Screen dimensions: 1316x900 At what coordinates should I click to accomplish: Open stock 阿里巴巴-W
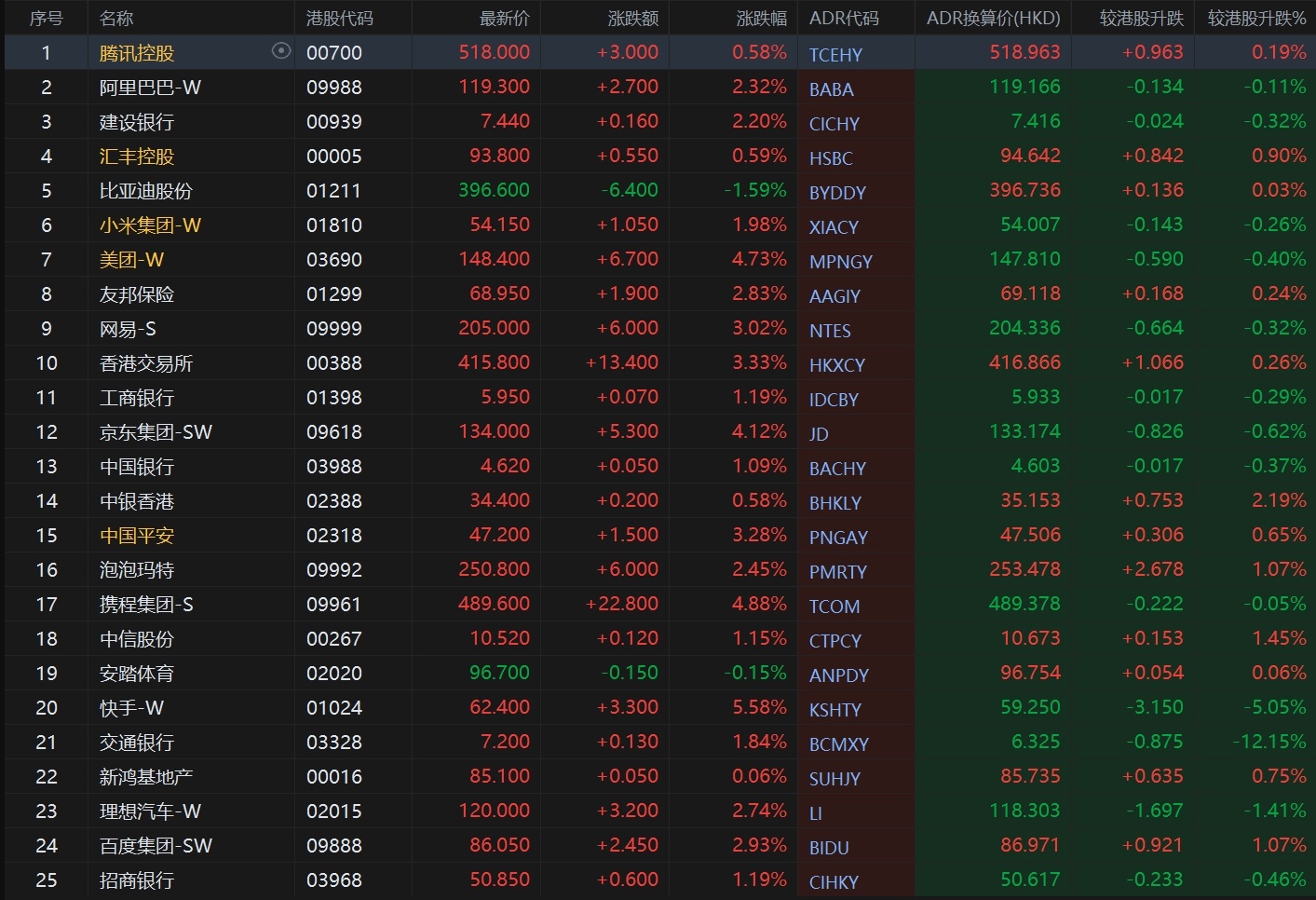[150, 88]
